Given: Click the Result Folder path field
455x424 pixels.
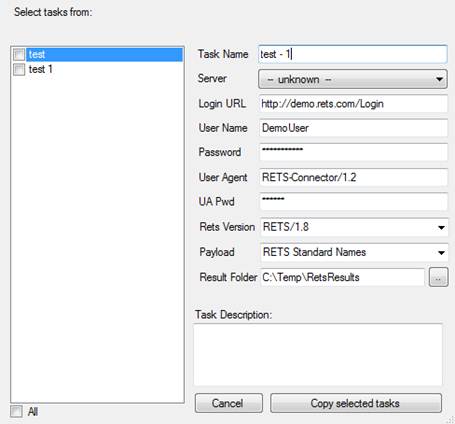Looking at the screenshot, I should pyautogui.click(x=342, y=277).
